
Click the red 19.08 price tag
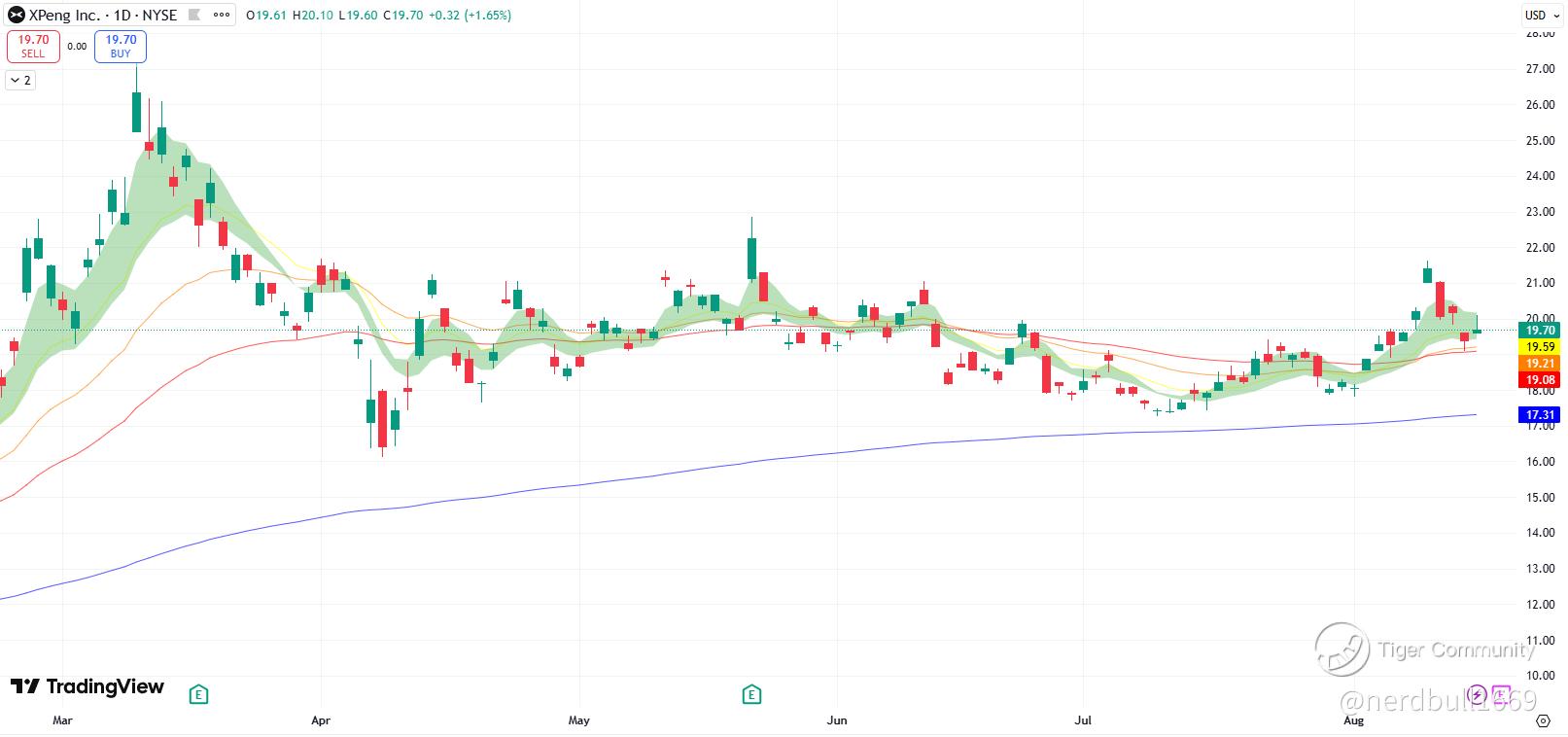pos(1539,380)
